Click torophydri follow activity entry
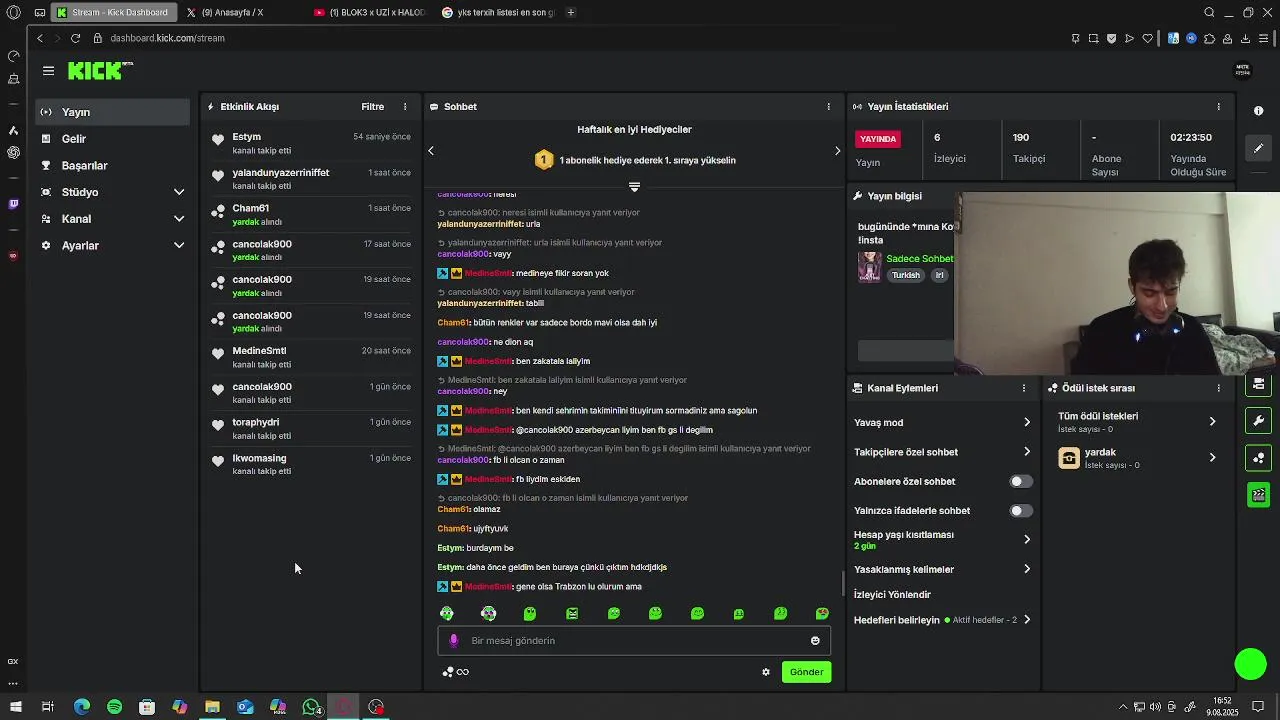1280x720 pixels. click(311, 429)
